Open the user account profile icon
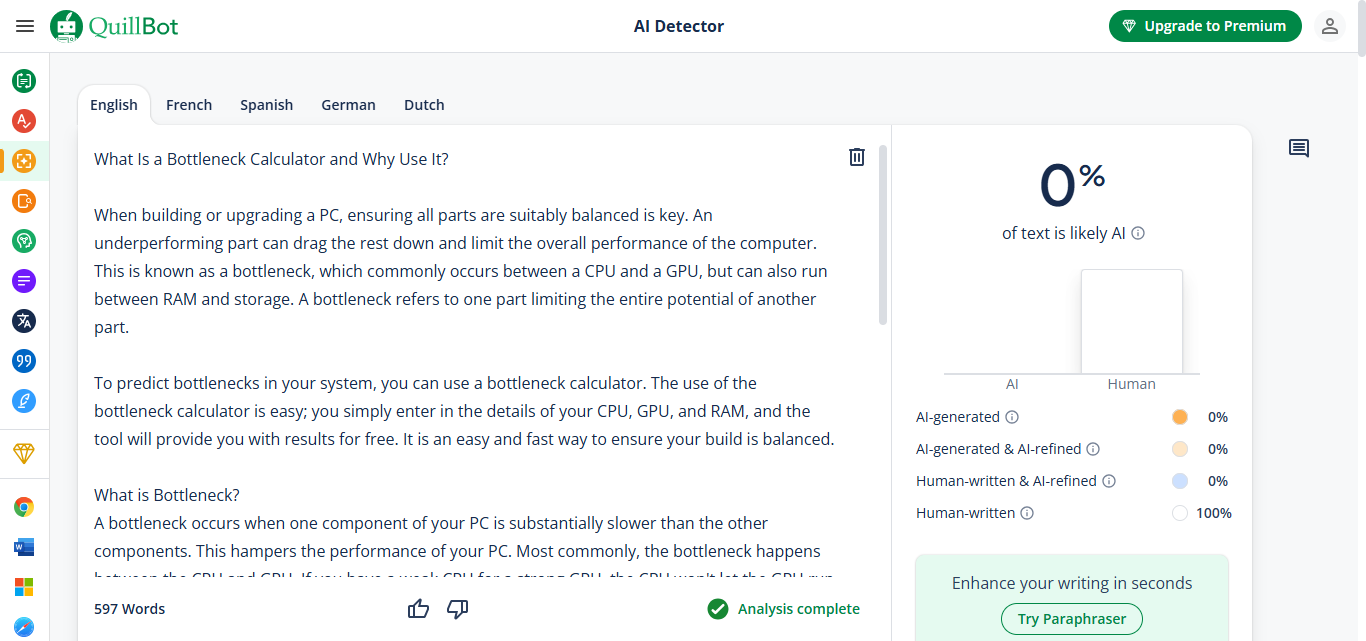 pos(1330,26)
